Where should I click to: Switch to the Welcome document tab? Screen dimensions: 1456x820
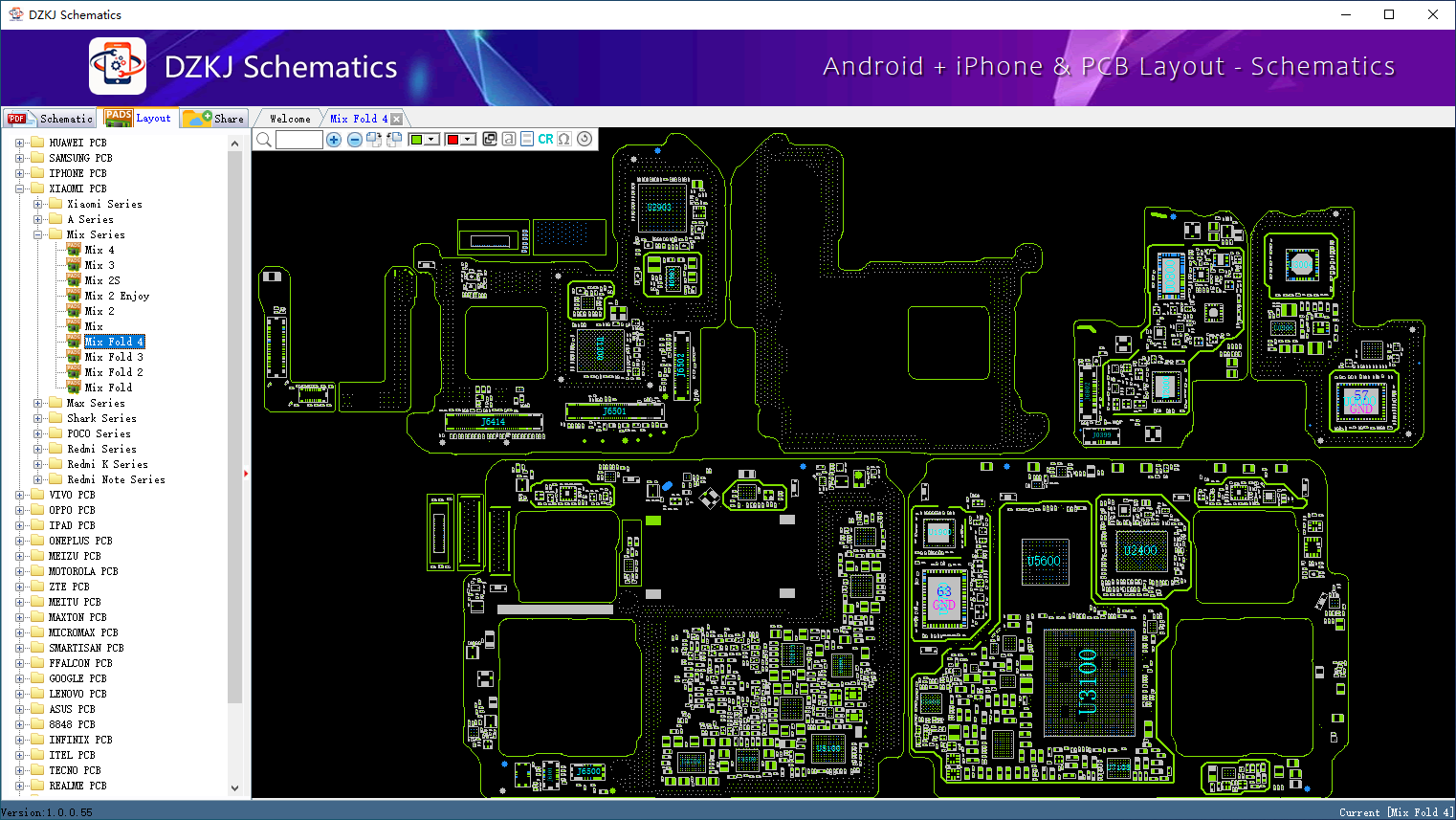click(x=290, y=119)
